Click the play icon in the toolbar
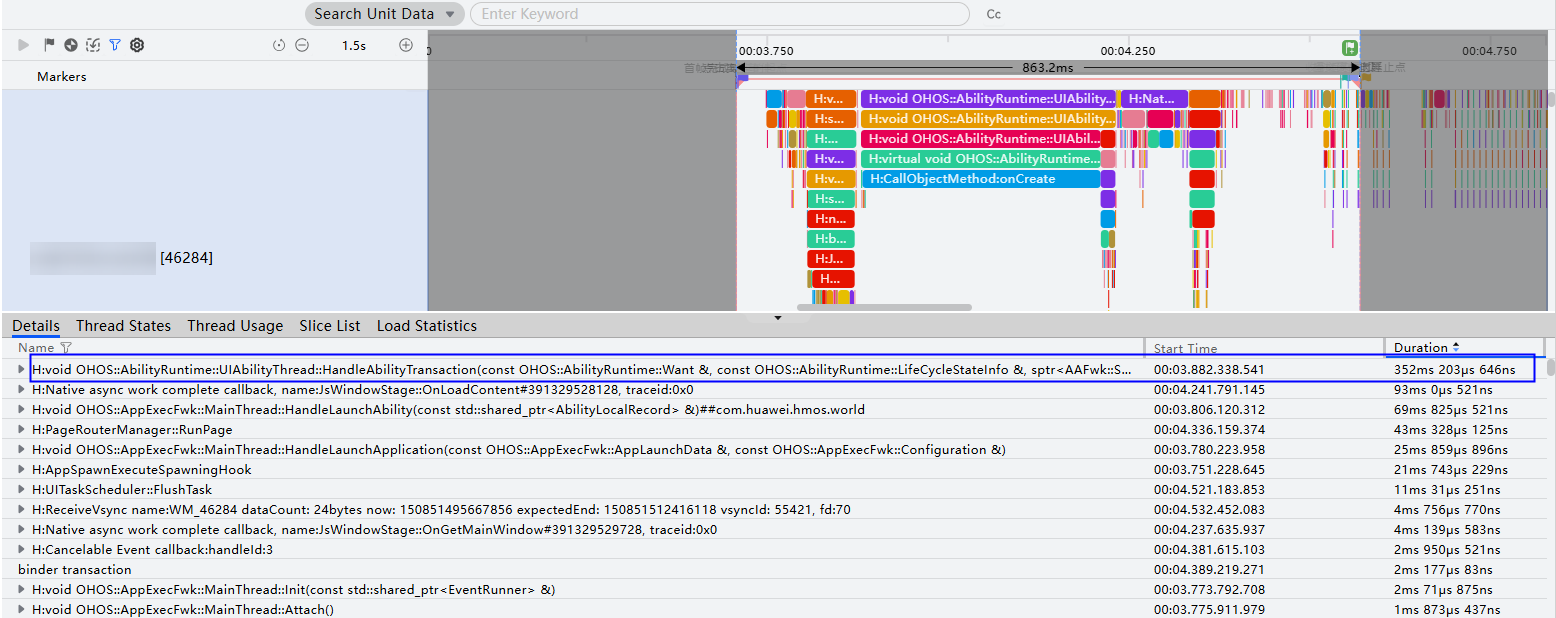Image resolution: width=1556 pixels, height=618 pixels. (24, 45)
